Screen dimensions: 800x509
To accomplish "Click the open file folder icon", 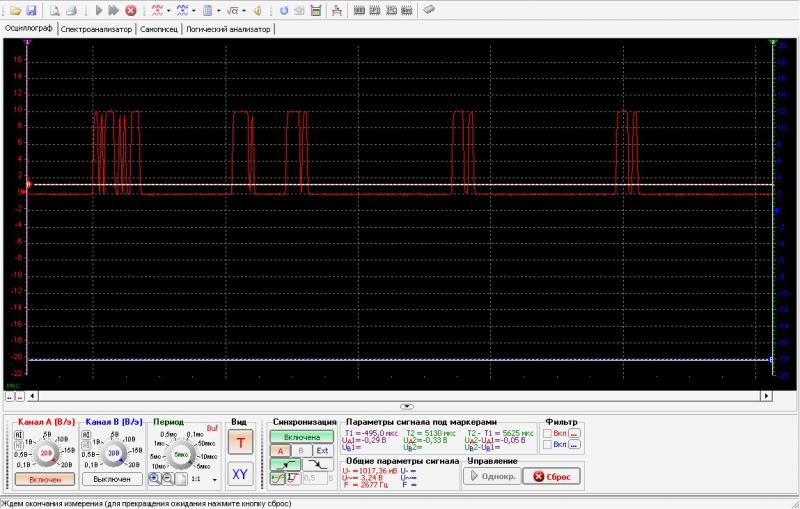I will point(16,10).
